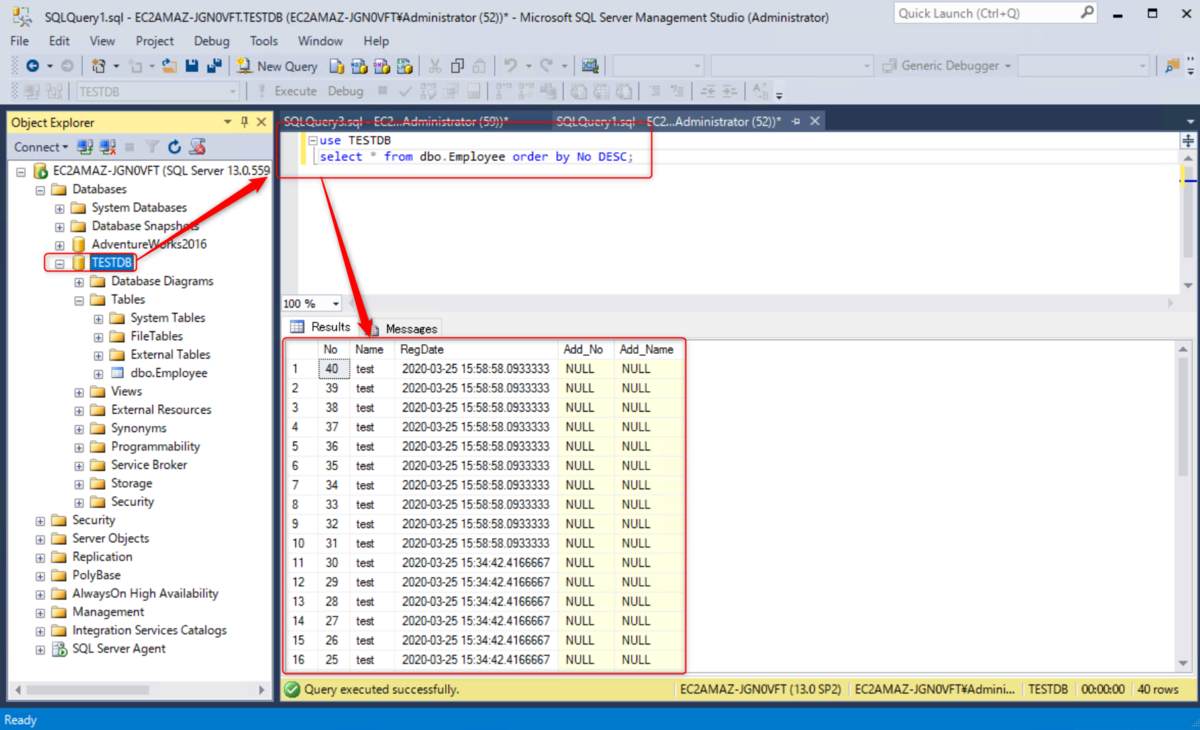Click the Filter icon in Object Explorer toolbar
This screenshot has height=730, width=1200.
tap(152, 146)
